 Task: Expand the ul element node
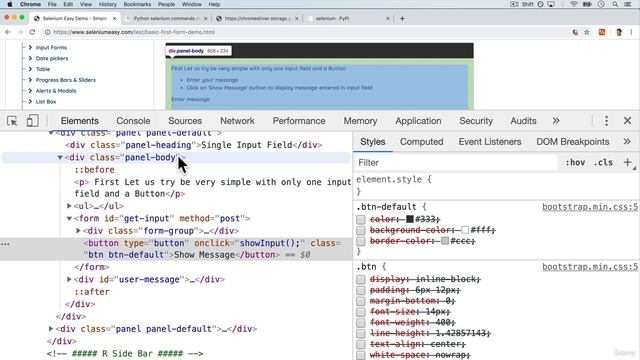[x=69, y=206]
